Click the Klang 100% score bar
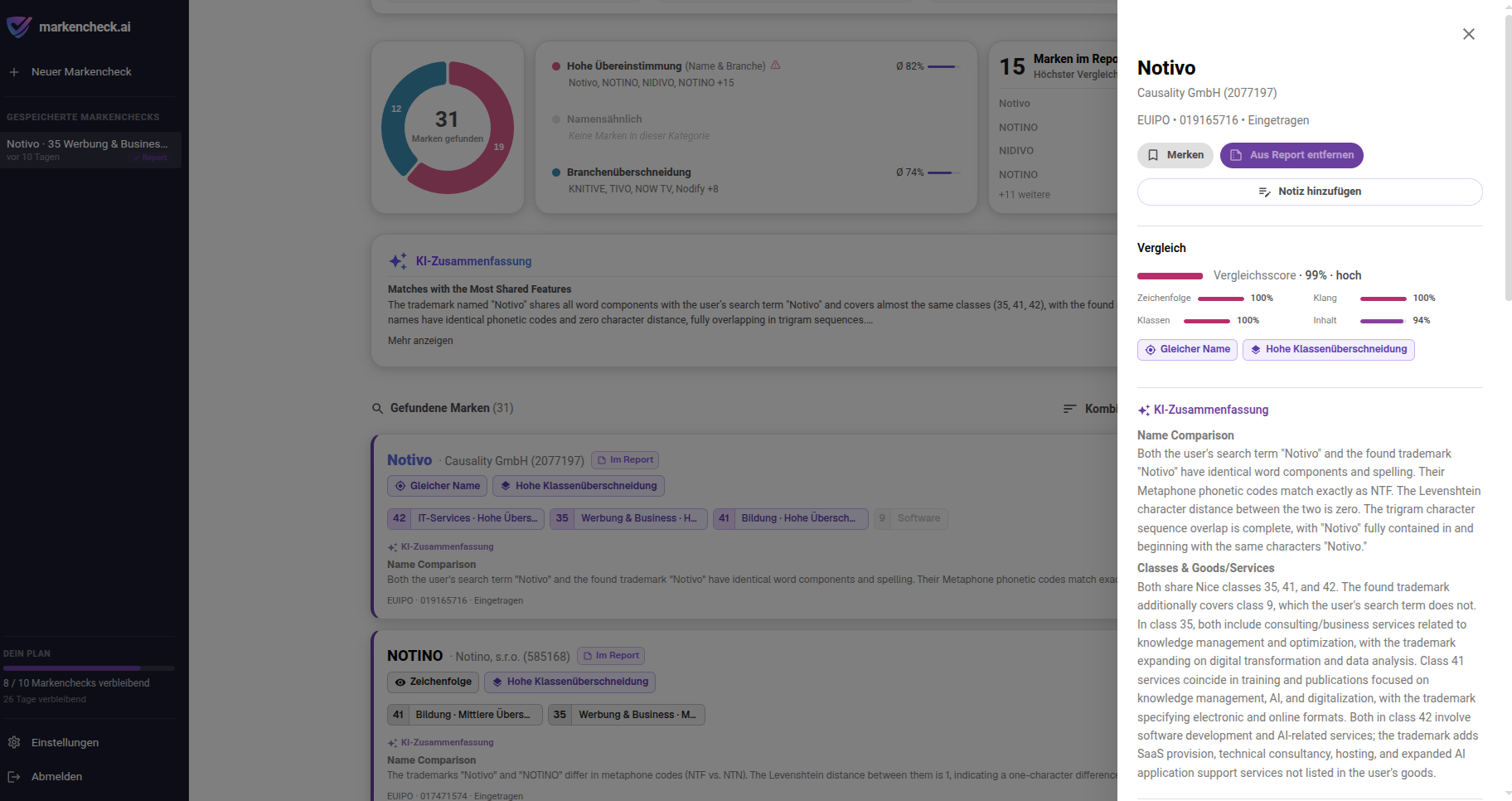Screen dimensions: 1512x801 click(x=1384, y=299)
